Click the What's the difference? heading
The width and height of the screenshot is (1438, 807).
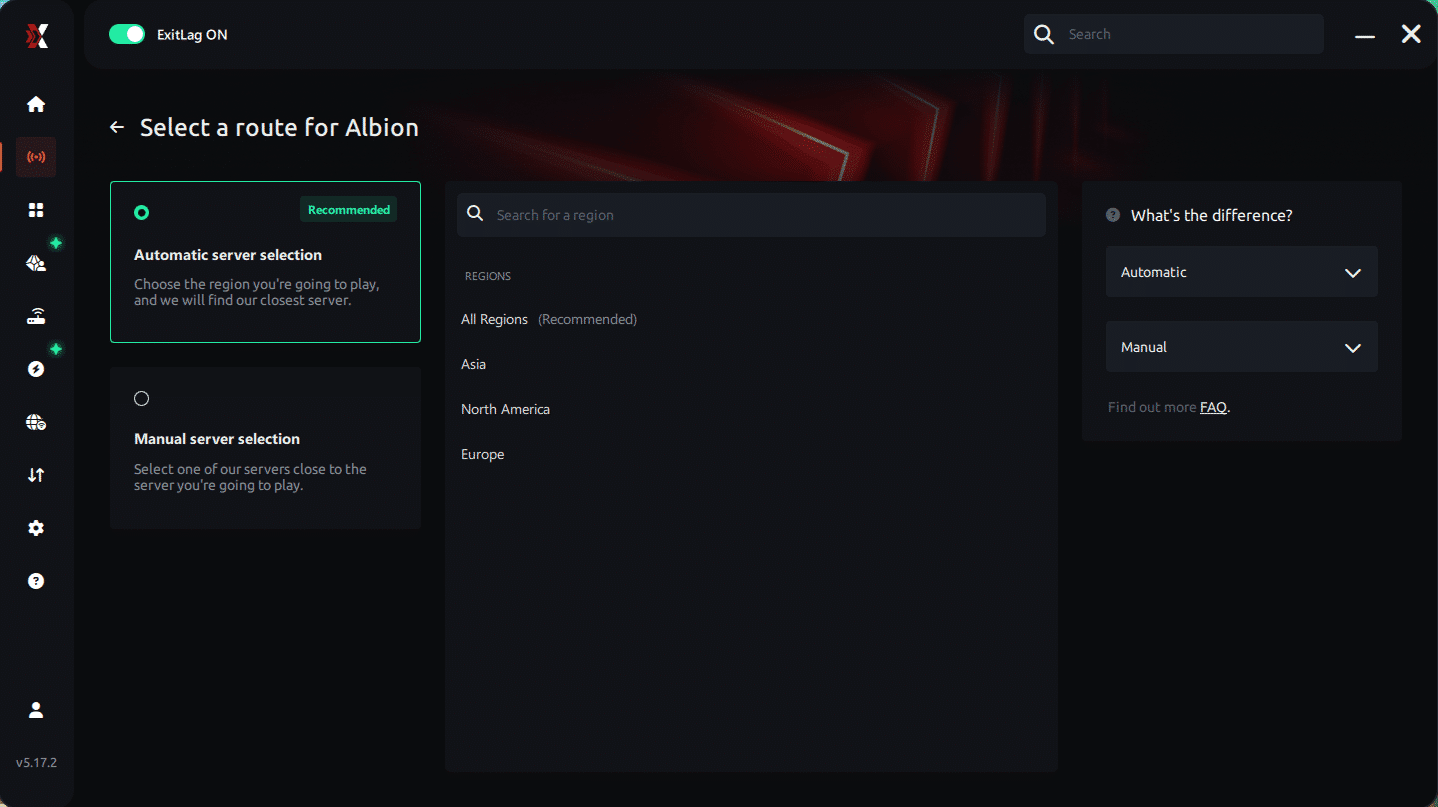tap(1211, 215)
